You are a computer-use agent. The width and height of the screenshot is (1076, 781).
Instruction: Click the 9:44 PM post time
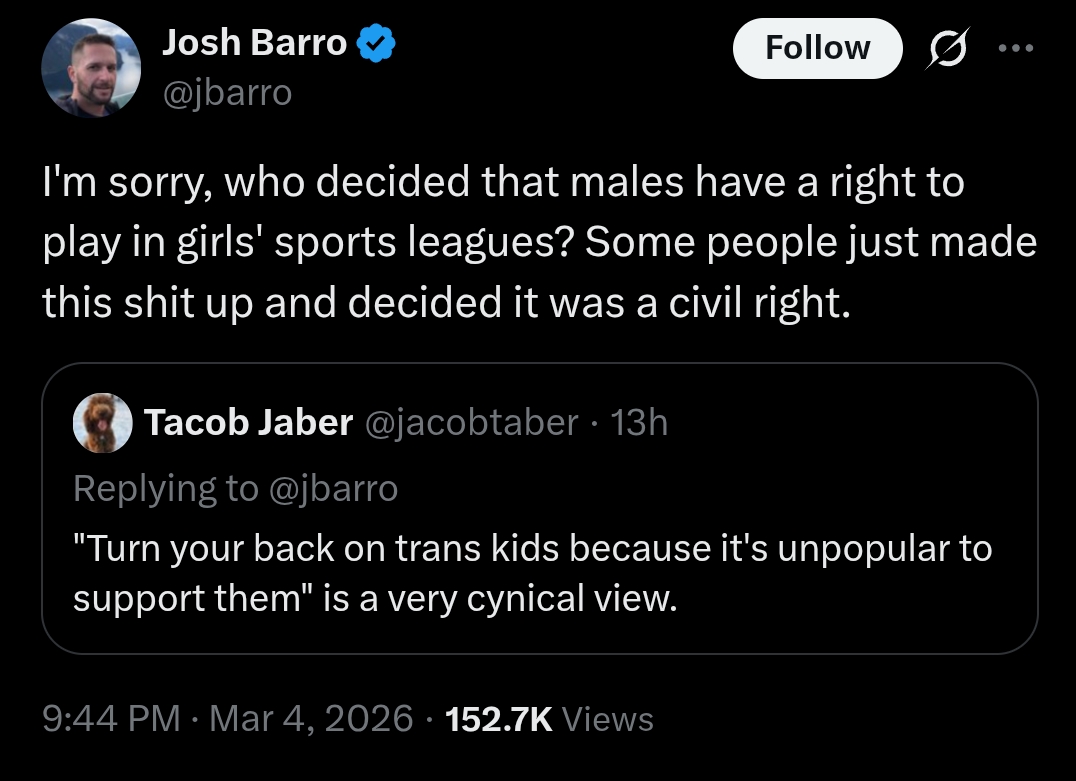tap(111, 718)
